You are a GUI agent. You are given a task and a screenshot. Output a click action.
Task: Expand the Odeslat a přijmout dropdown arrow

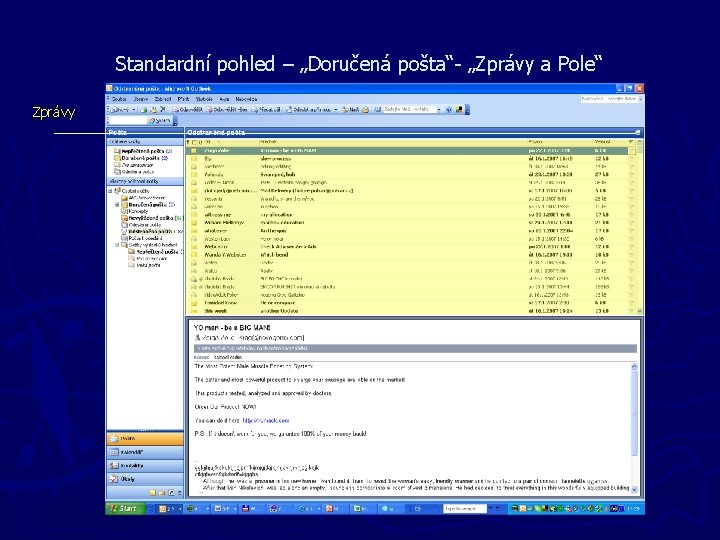tap(336, 110)
